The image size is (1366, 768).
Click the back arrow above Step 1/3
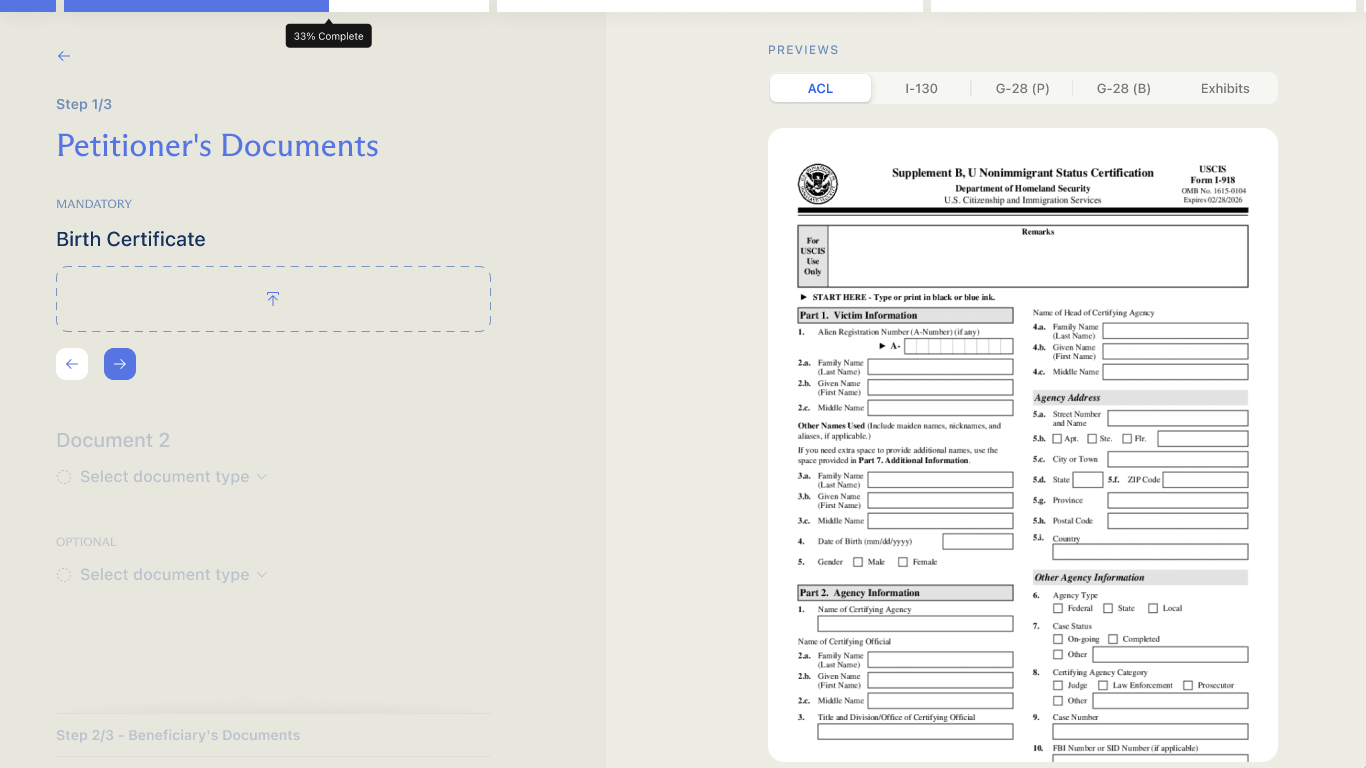point(64,56)
